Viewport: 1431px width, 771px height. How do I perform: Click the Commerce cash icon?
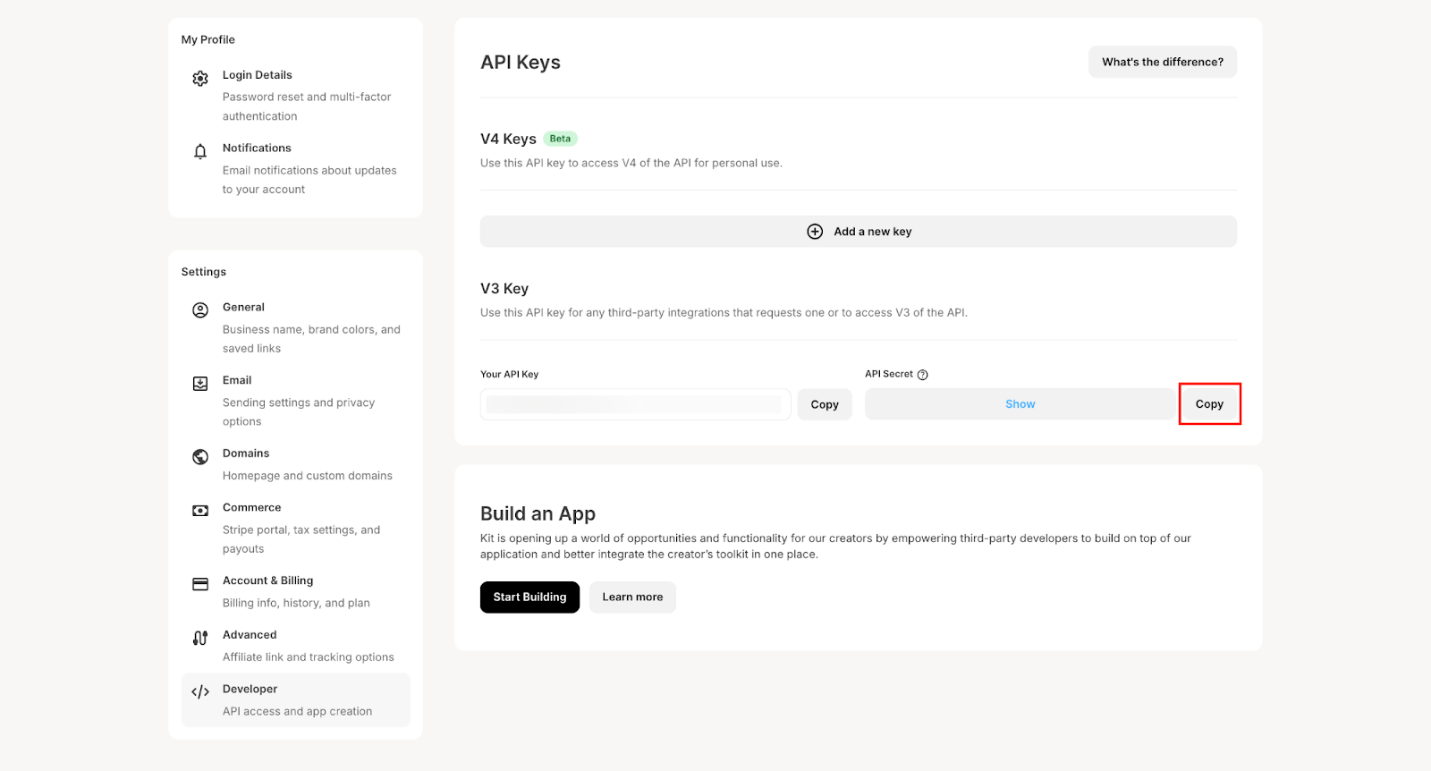pos(200,510)
